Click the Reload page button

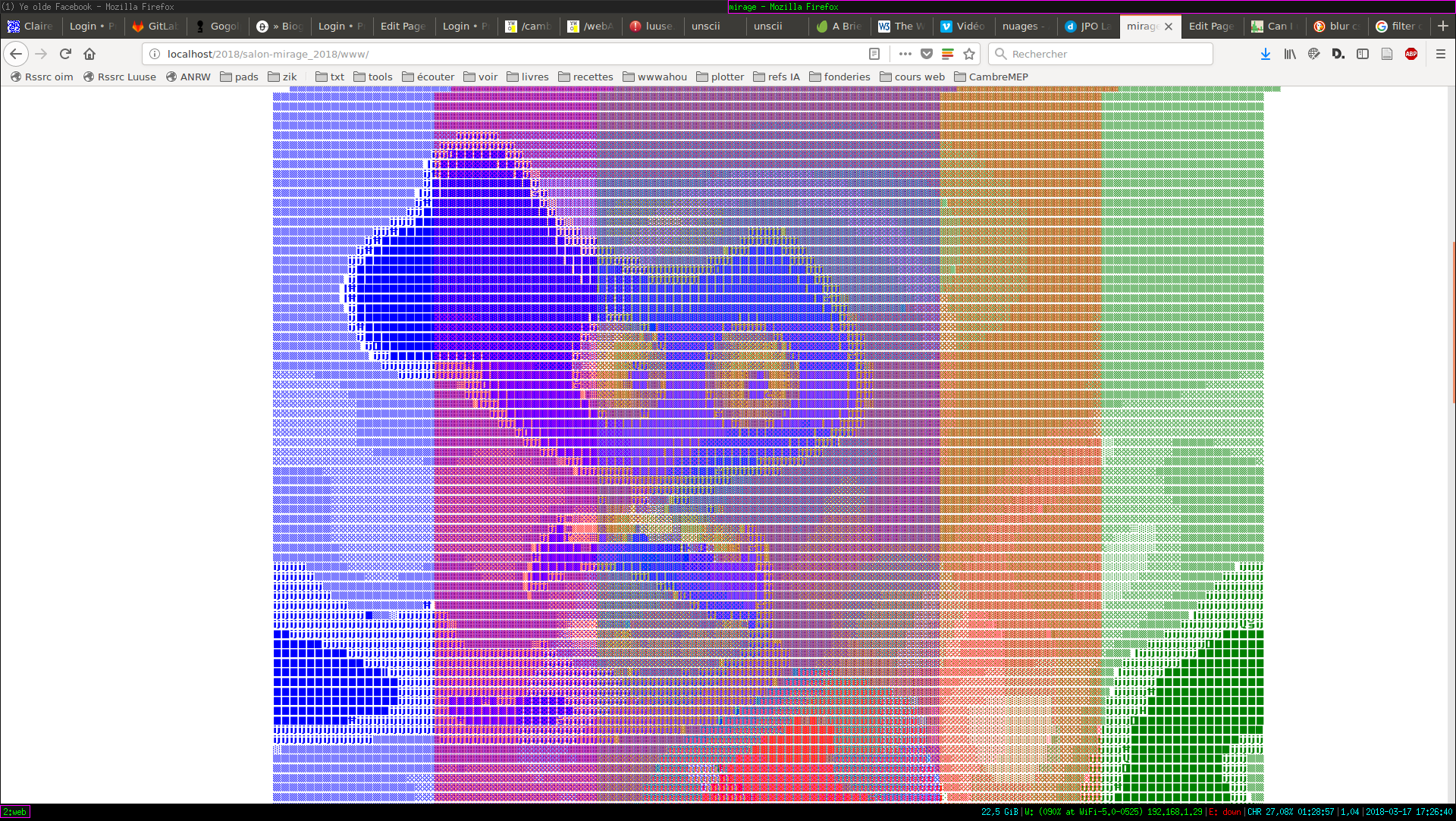[65, 54]
